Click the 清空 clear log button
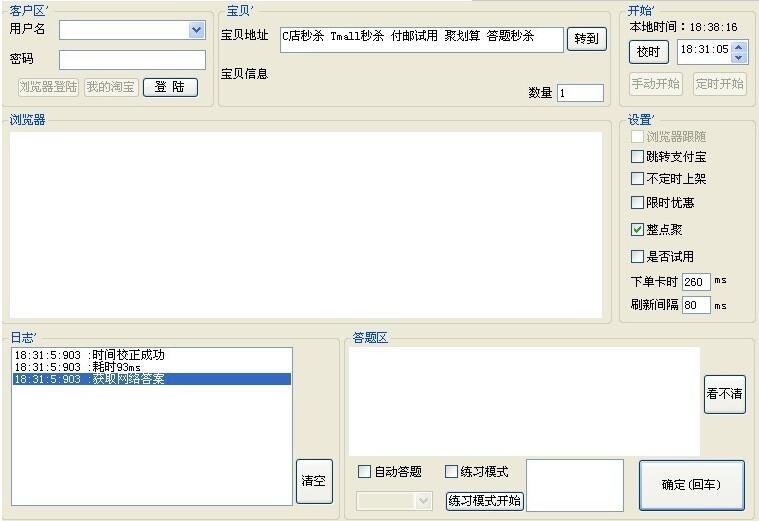 coord(314,481)
